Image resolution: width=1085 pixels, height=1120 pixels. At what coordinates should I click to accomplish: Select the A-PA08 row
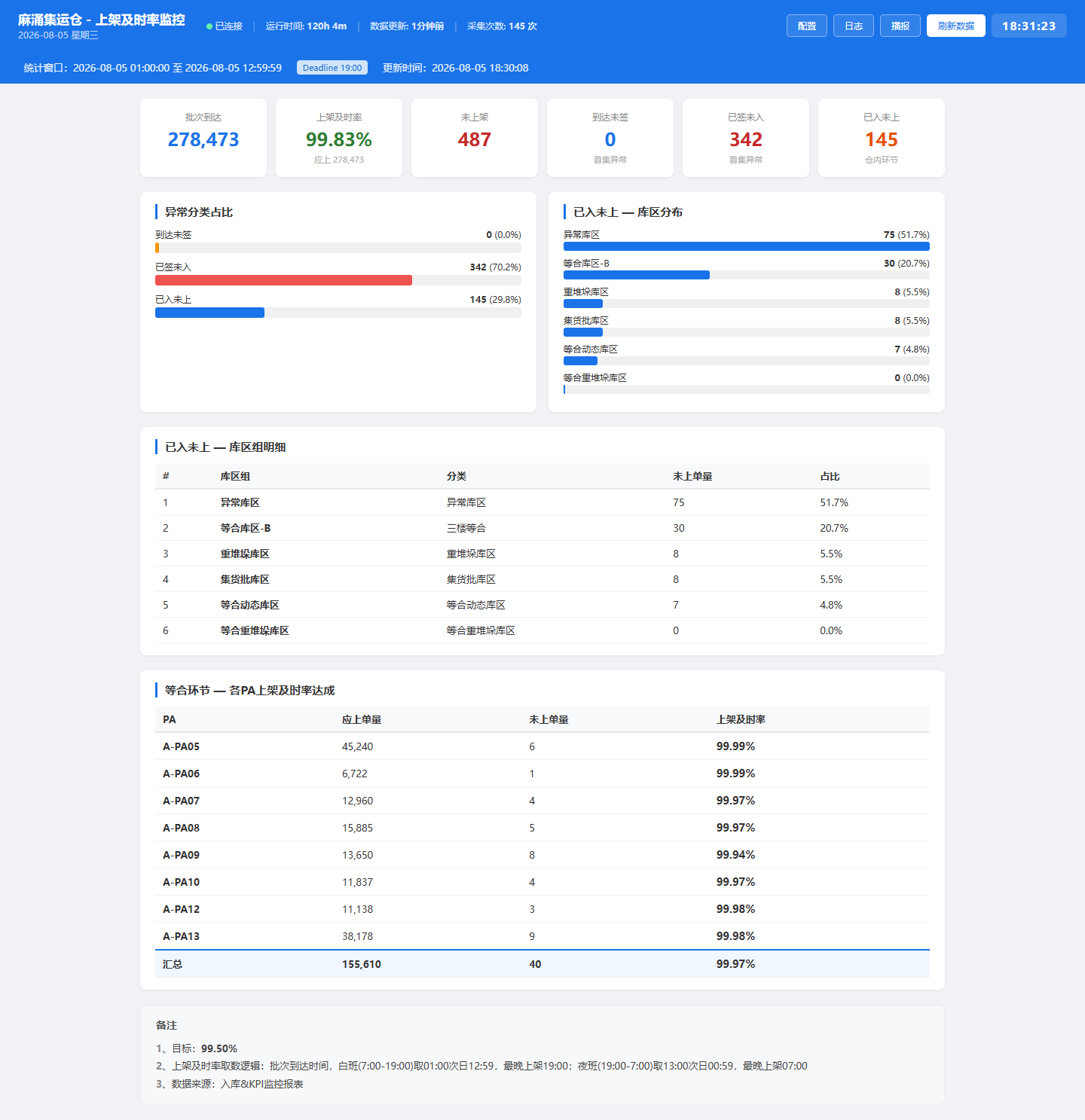pos(542,828)
